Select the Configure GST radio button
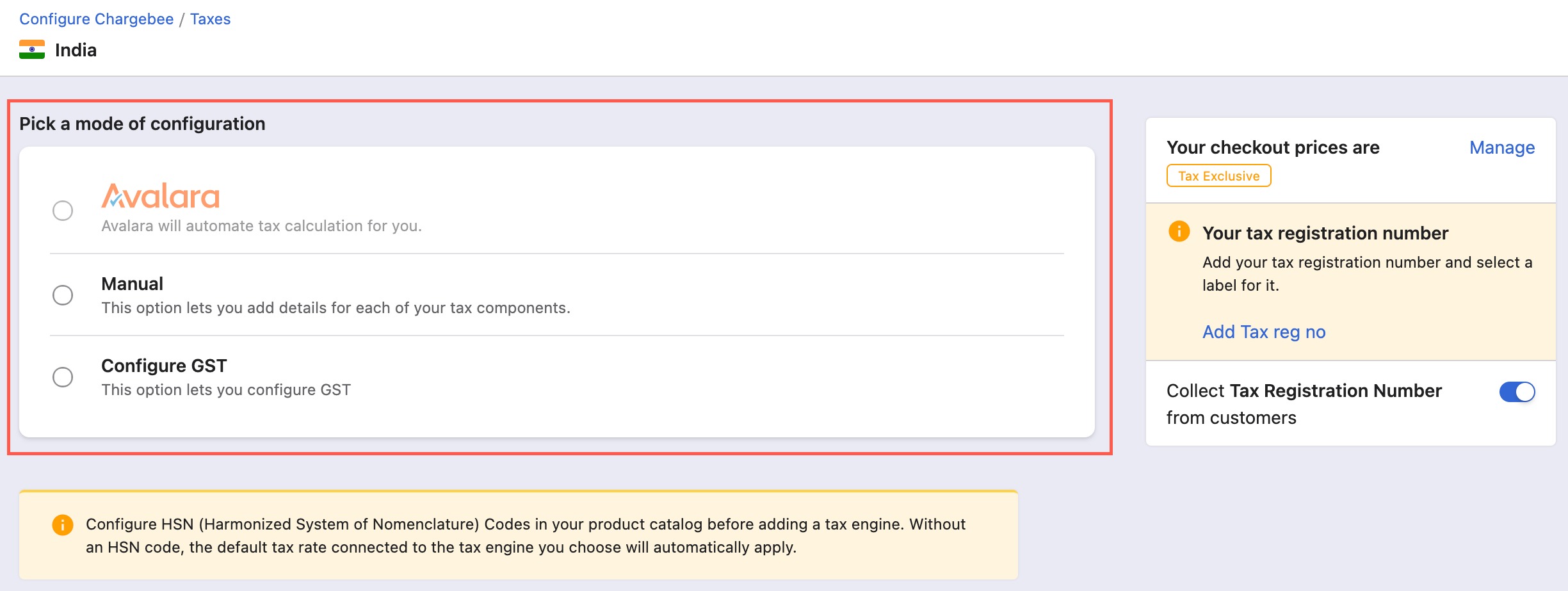 coord(63,377)
